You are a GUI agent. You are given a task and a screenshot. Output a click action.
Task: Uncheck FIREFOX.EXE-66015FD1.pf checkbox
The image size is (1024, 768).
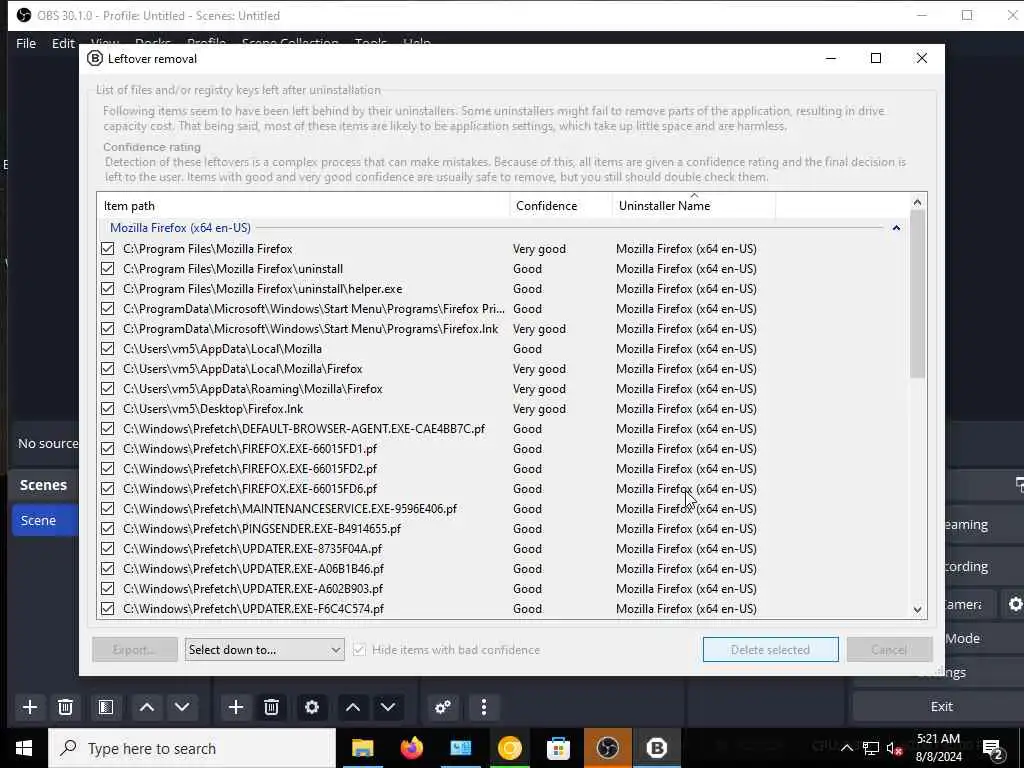click(108, 449)
